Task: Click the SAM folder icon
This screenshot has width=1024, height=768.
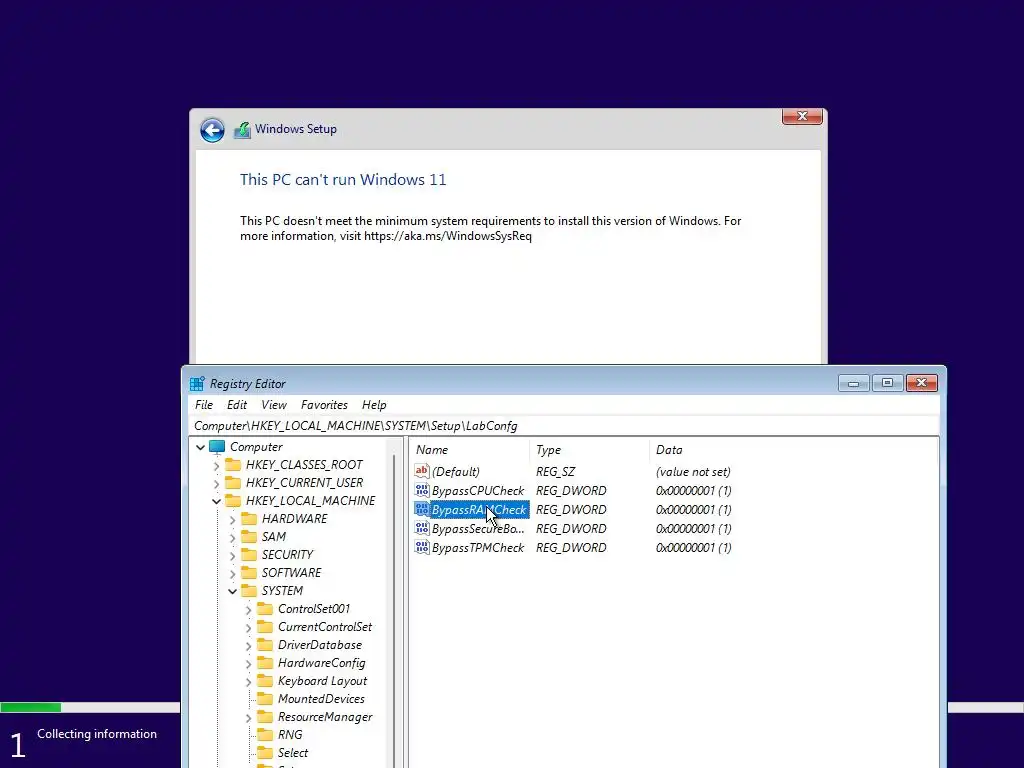Action: click(x=249, y=537)
